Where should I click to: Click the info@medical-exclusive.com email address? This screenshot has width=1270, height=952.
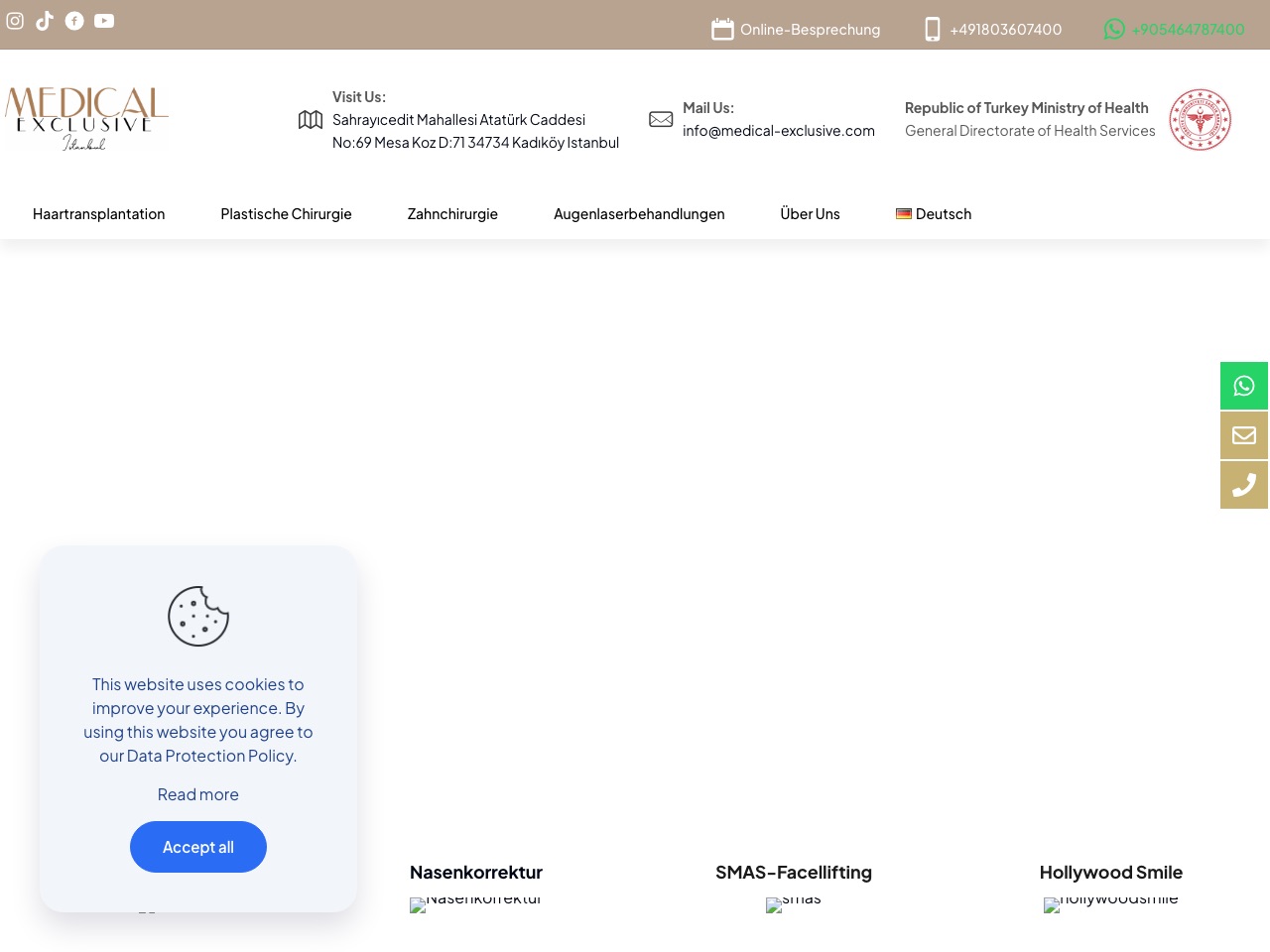pyautogui.click(x=779, y=131)
